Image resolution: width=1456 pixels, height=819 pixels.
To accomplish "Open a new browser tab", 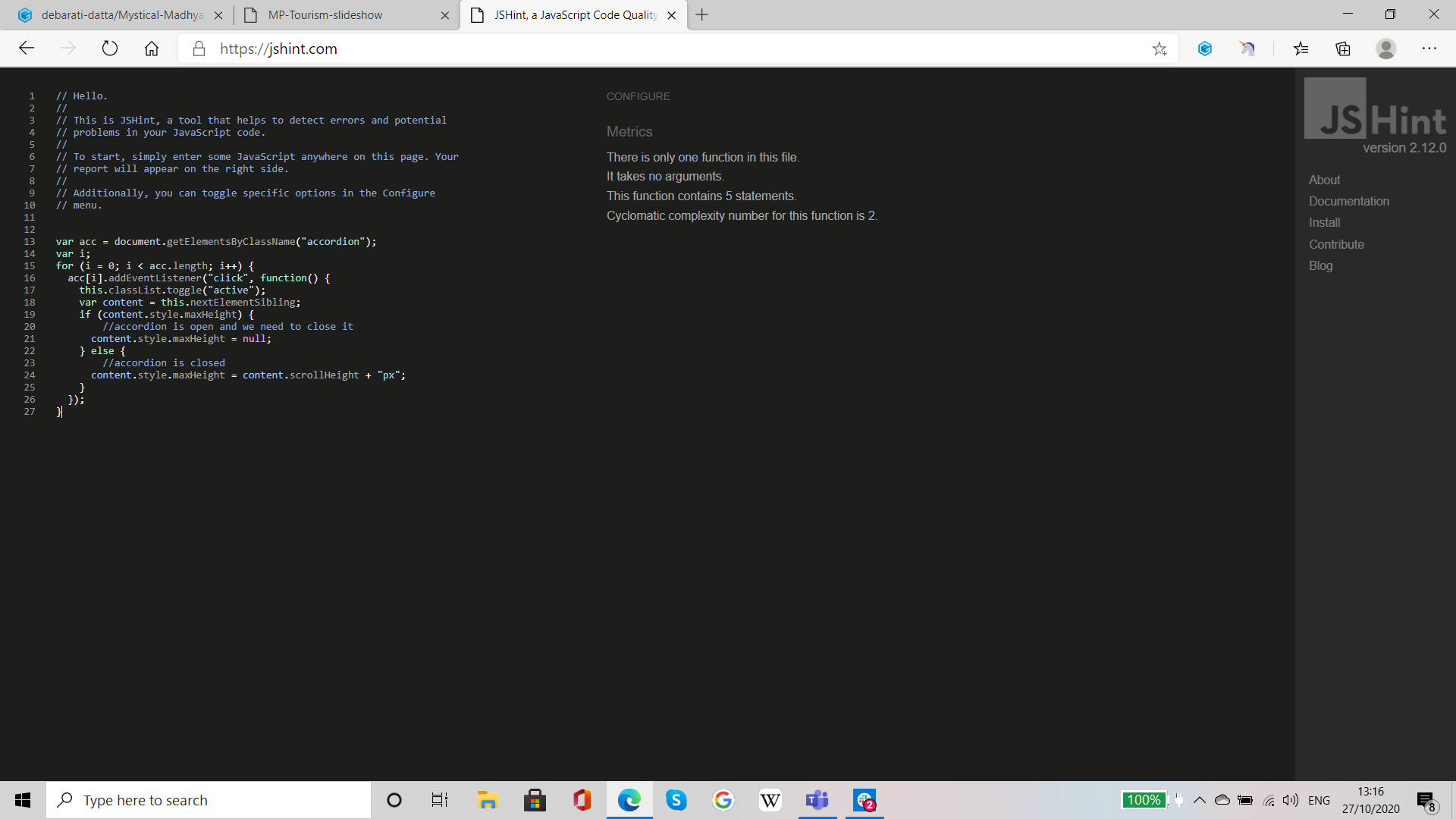I will click(x=702, y=15).
